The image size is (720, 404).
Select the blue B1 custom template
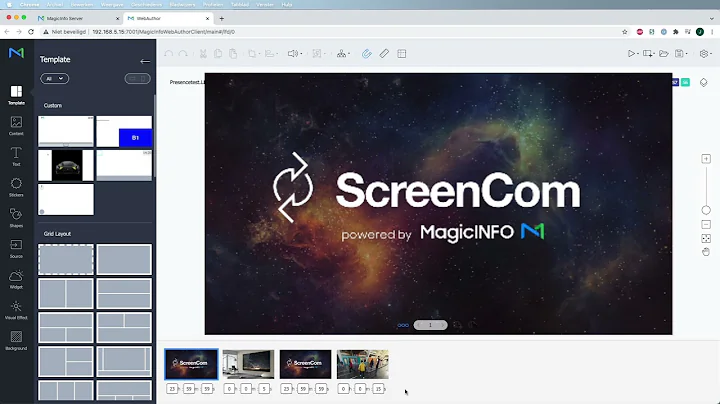pyautogui.click(x=124, y=131)
